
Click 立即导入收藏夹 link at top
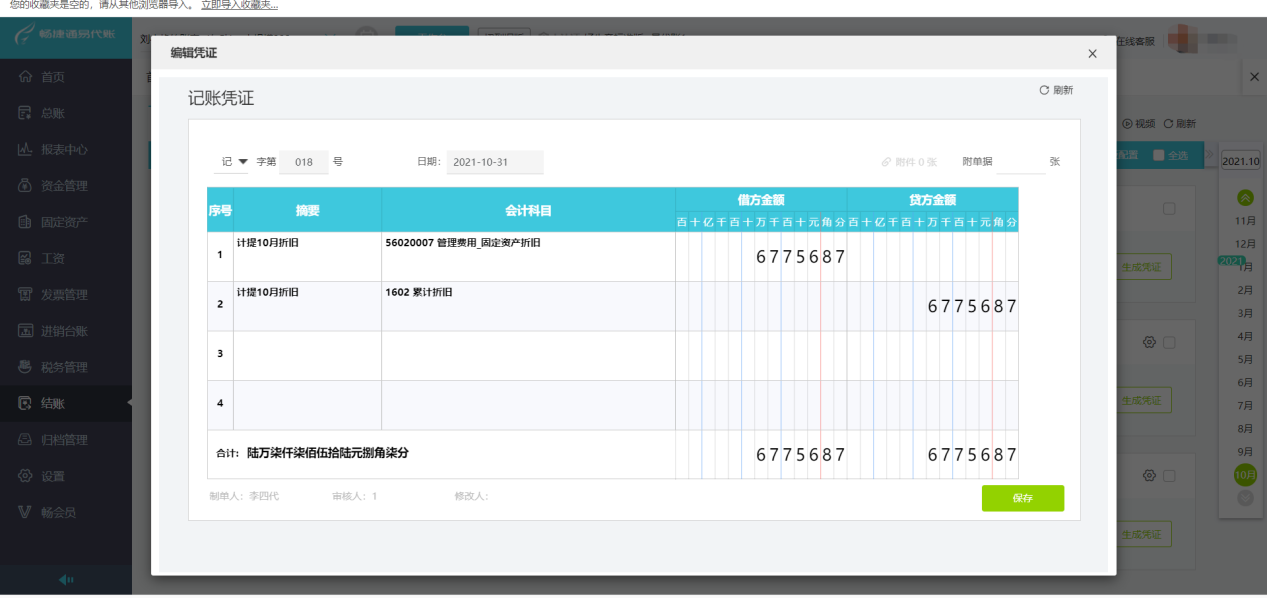[240, 5]
